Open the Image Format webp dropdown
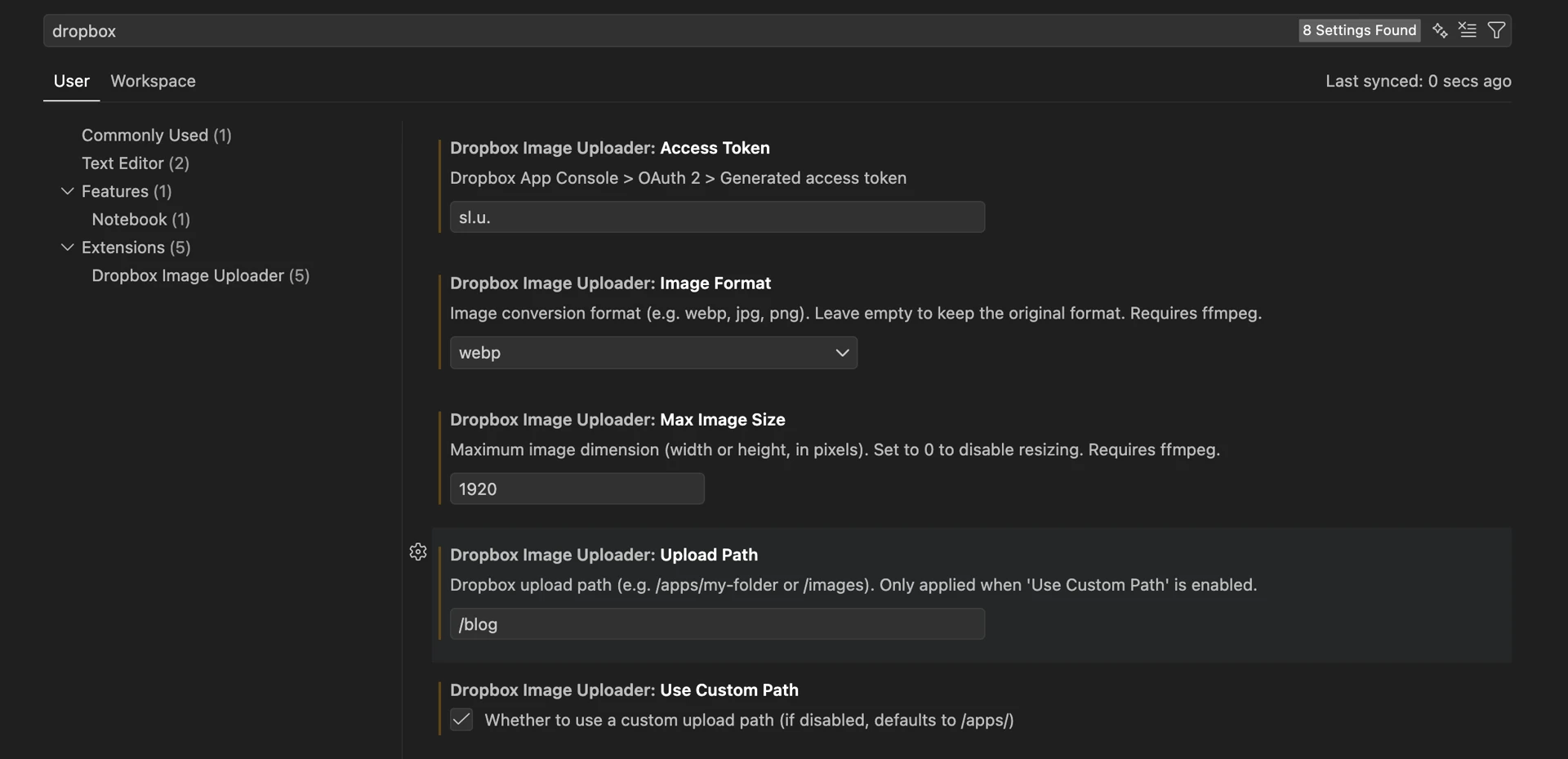The width and height of the screenshot is (1568, 759). point(653,353)
